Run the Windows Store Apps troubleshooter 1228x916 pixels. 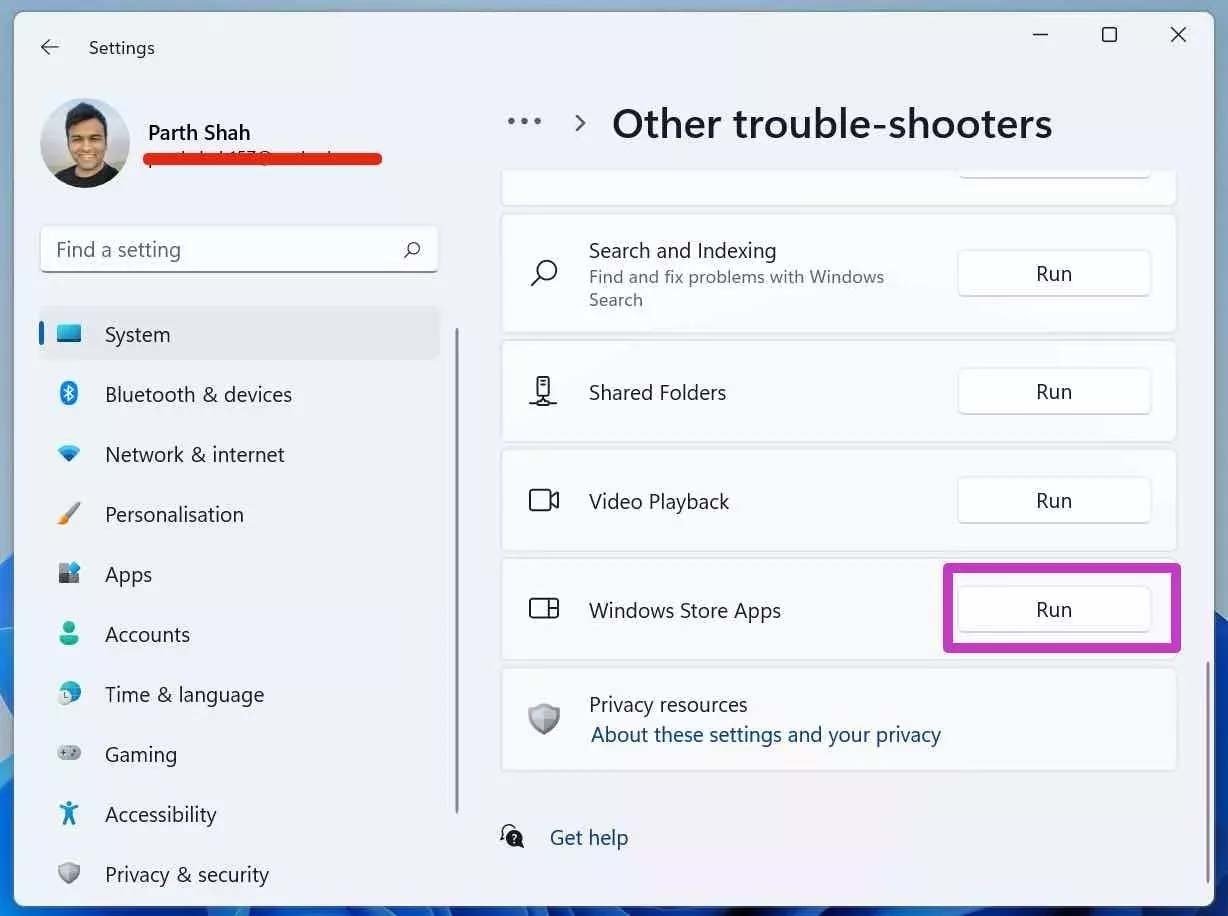pos(1054,609)
